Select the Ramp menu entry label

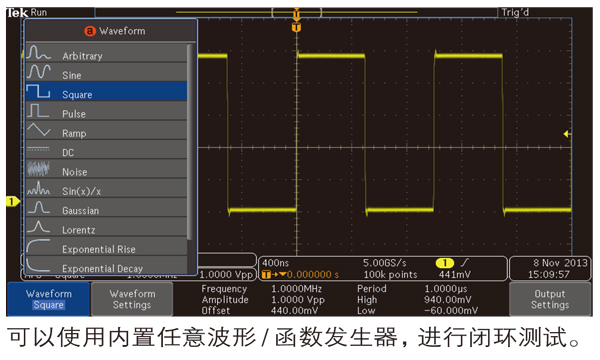74,134
